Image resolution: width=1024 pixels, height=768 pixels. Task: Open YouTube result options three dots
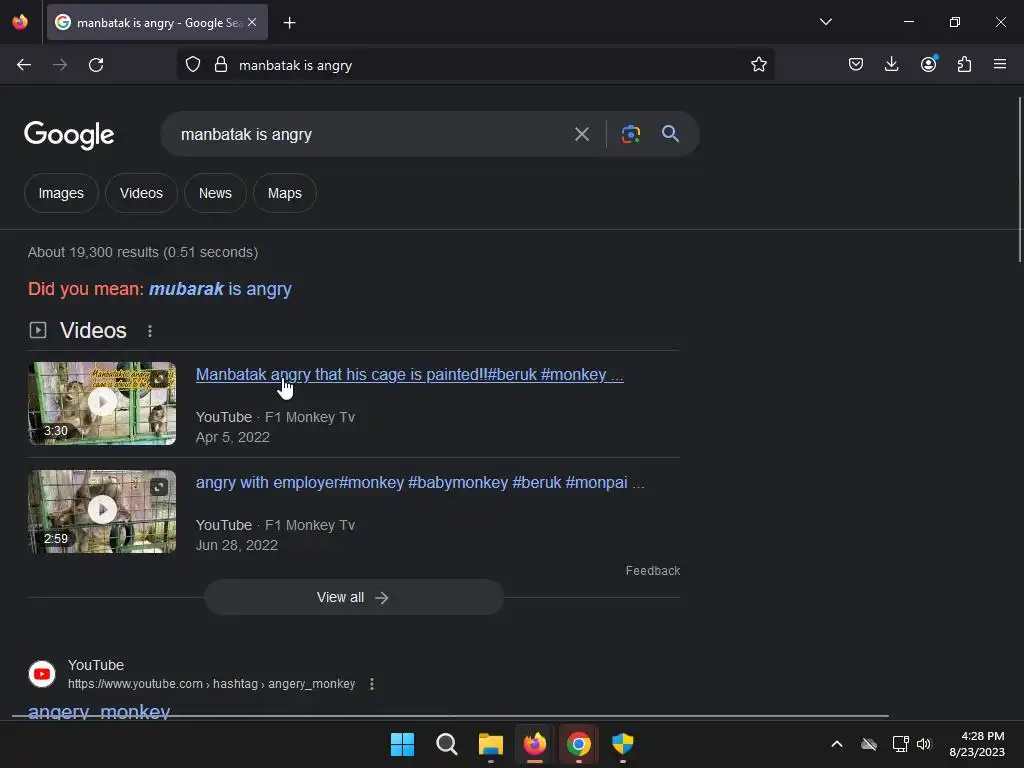click(372, 684)
